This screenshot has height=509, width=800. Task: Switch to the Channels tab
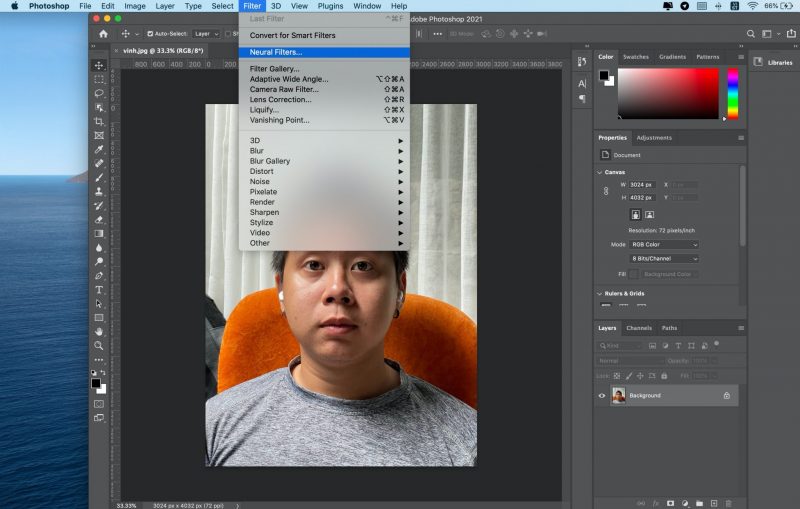(x=639, y=328)
